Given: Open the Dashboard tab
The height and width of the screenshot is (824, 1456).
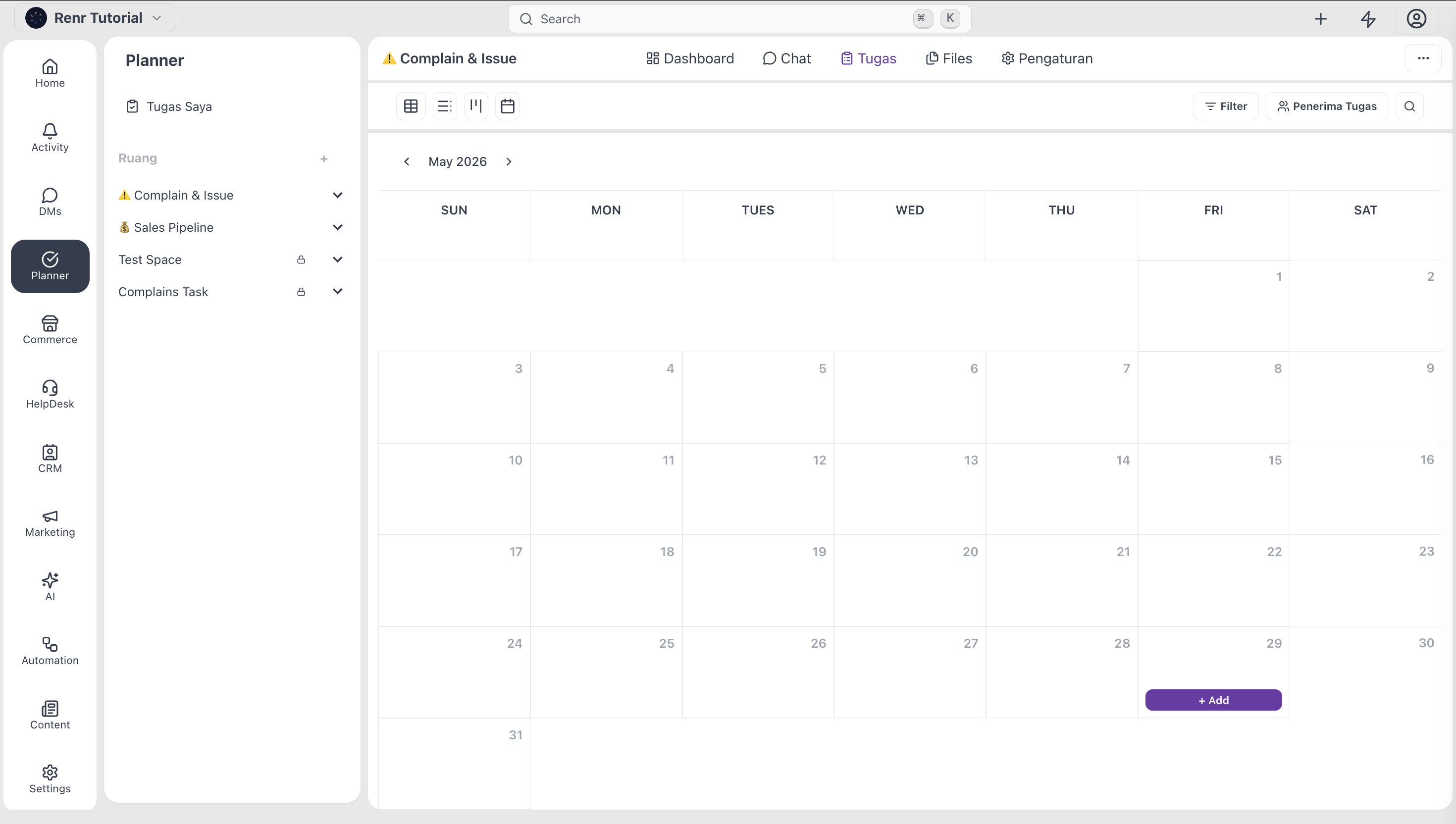Looking at the screenshot, I should (x=690, y=58).
